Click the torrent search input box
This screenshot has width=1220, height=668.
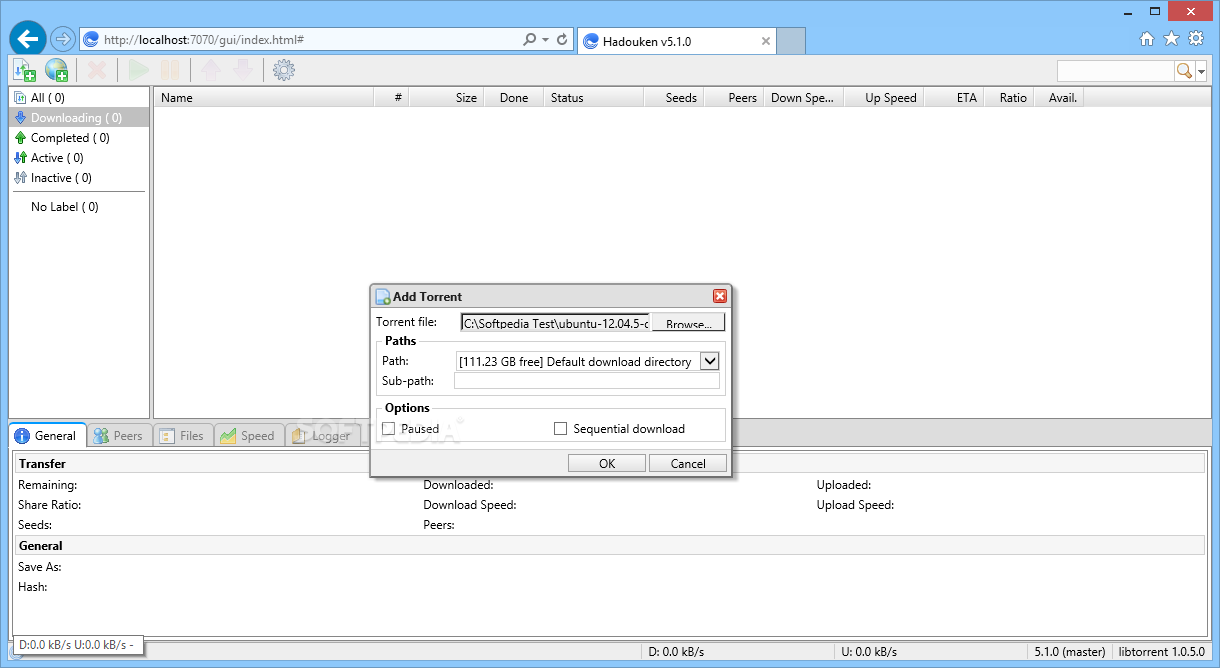[1116, 70]
